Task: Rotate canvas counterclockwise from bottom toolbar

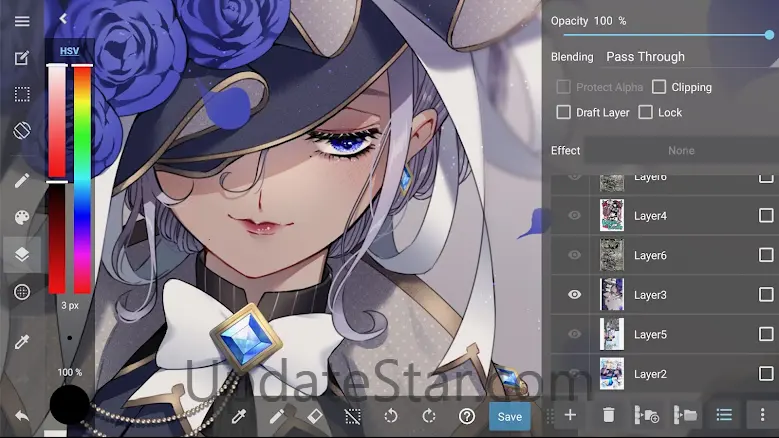Action: (x=391, y=416)
